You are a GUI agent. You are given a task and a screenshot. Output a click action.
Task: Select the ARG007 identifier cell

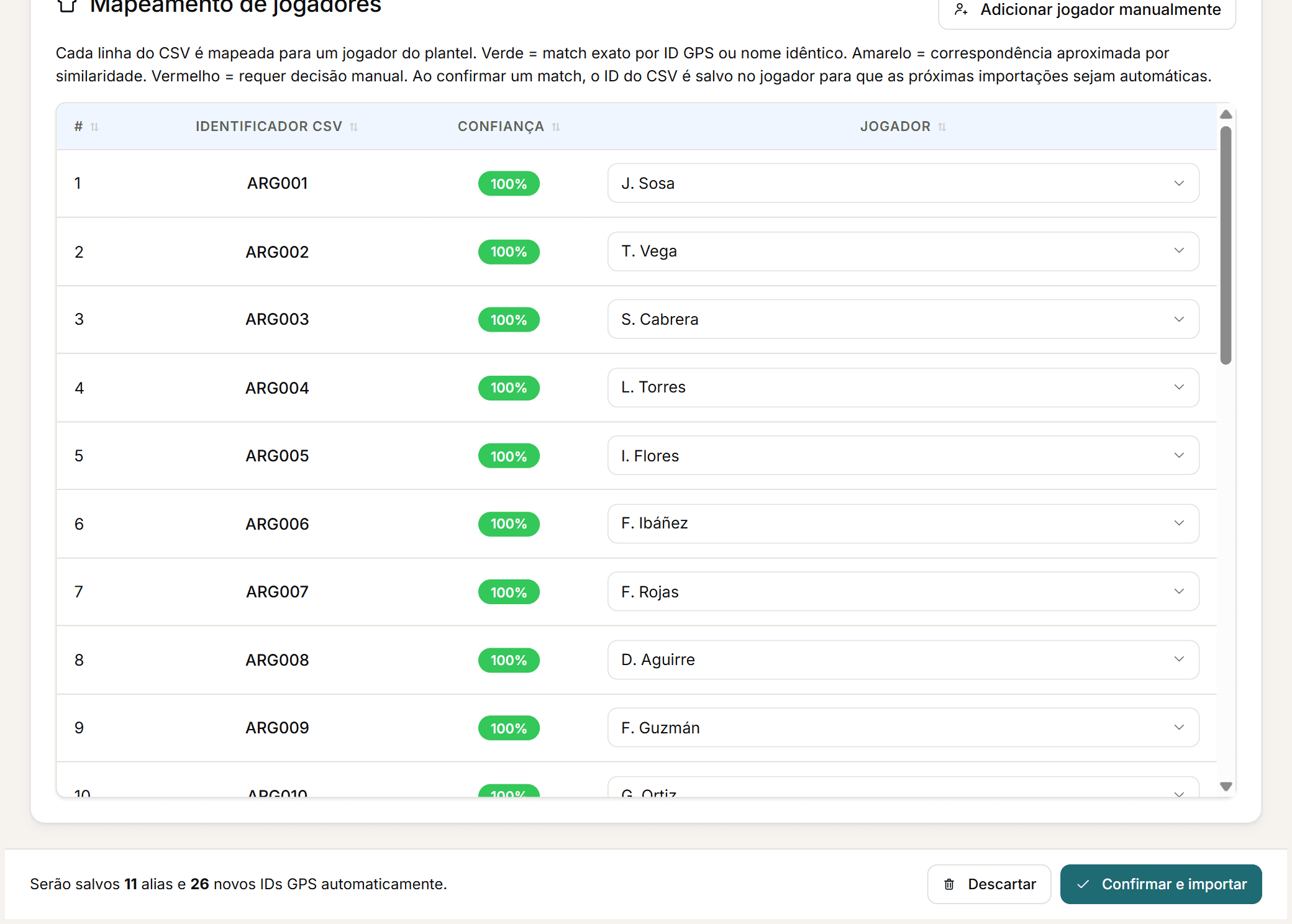click(278, 592)
